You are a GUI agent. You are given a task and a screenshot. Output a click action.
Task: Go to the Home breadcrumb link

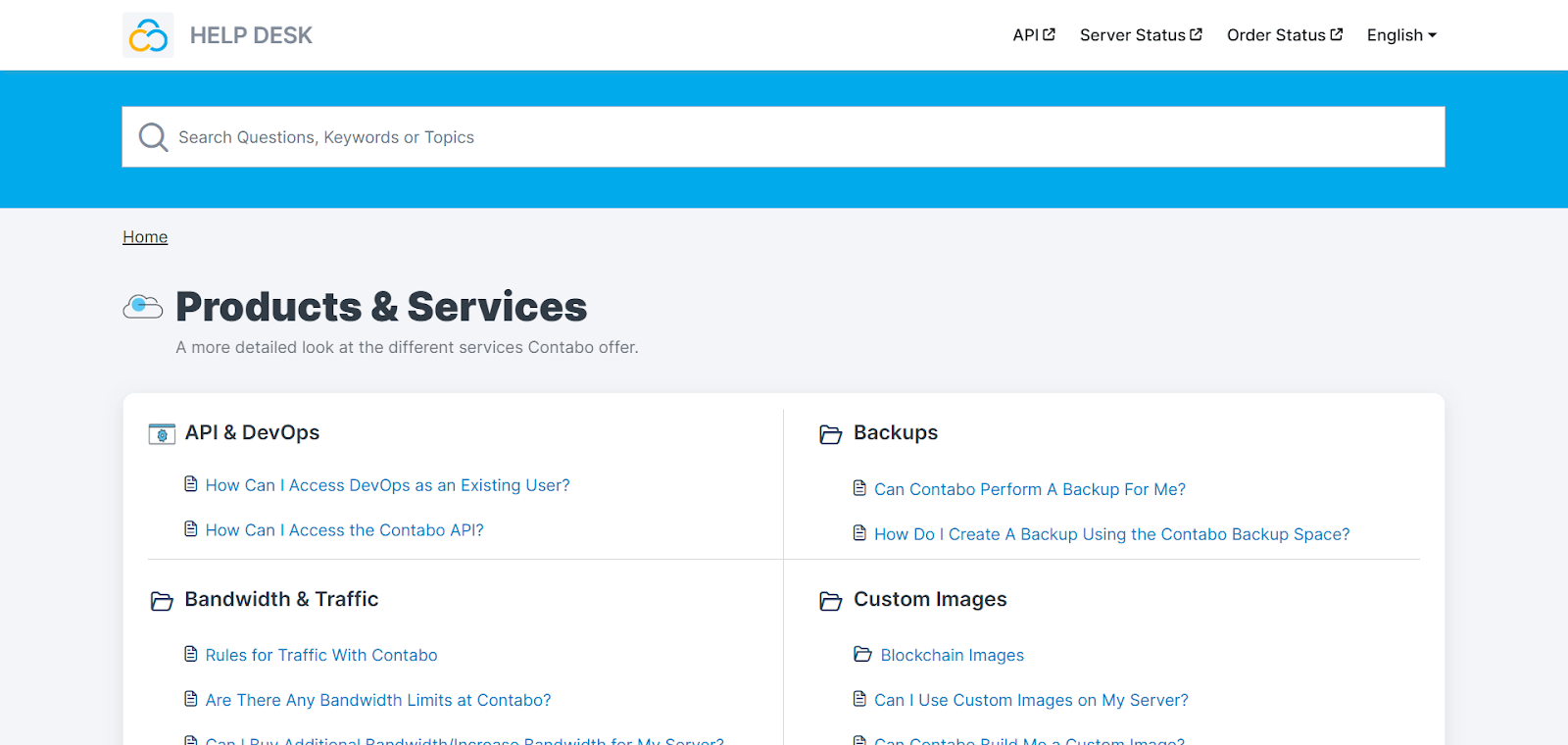coord(145,237)
